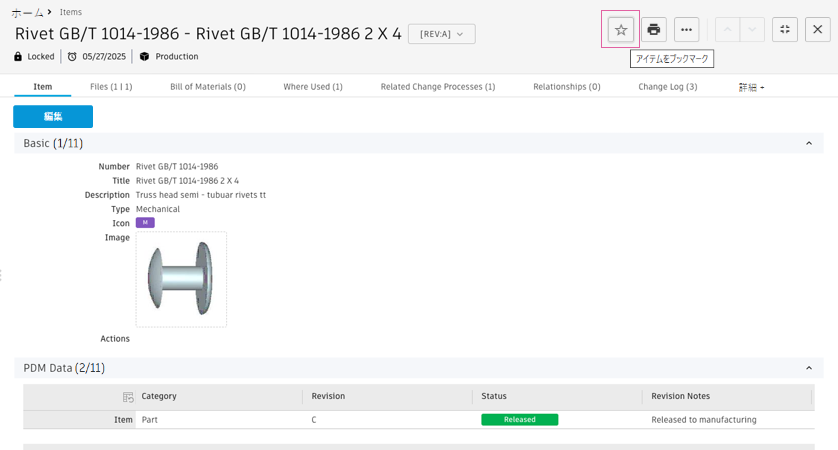Click the Production lifecycle label
838x450 pixels.
coord(177,56)
